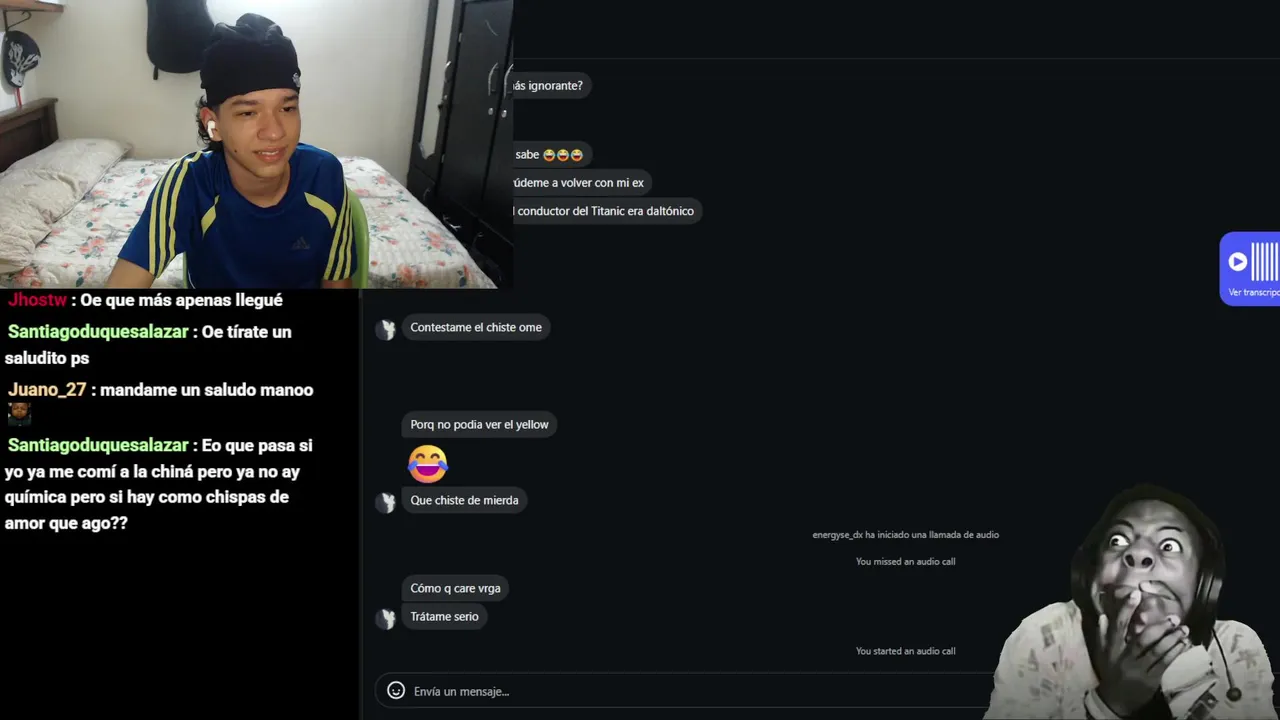Select the 'Cómo q care vrga' message bubble
Screen dimensions: 1280x720
coord(455,588)
